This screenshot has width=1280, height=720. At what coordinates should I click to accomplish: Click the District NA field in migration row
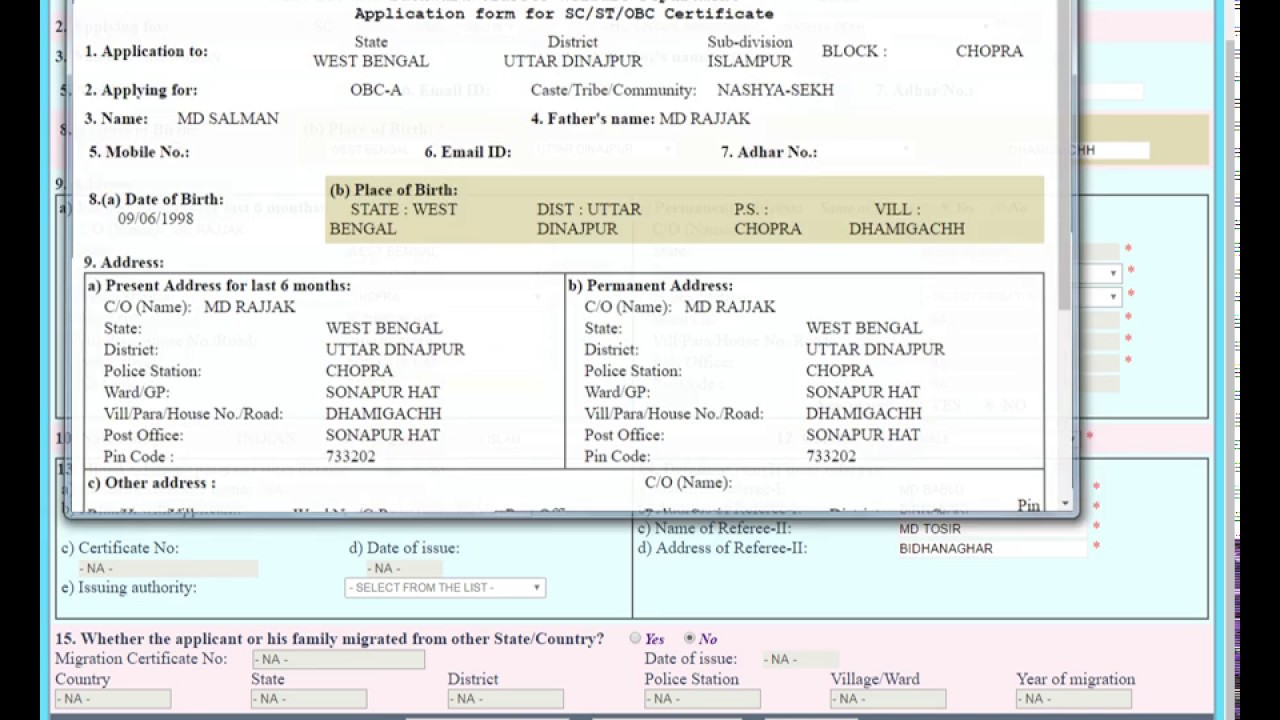click(506, 699)
